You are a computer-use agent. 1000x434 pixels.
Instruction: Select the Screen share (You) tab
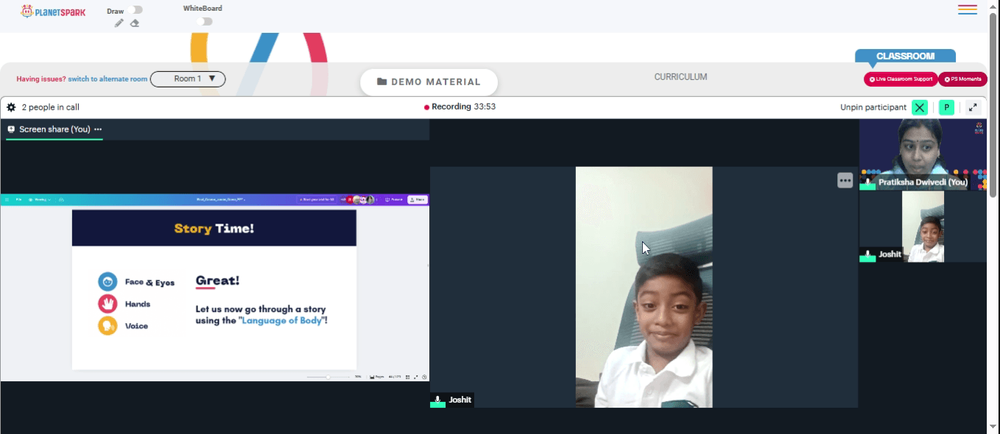coord(54,129)
